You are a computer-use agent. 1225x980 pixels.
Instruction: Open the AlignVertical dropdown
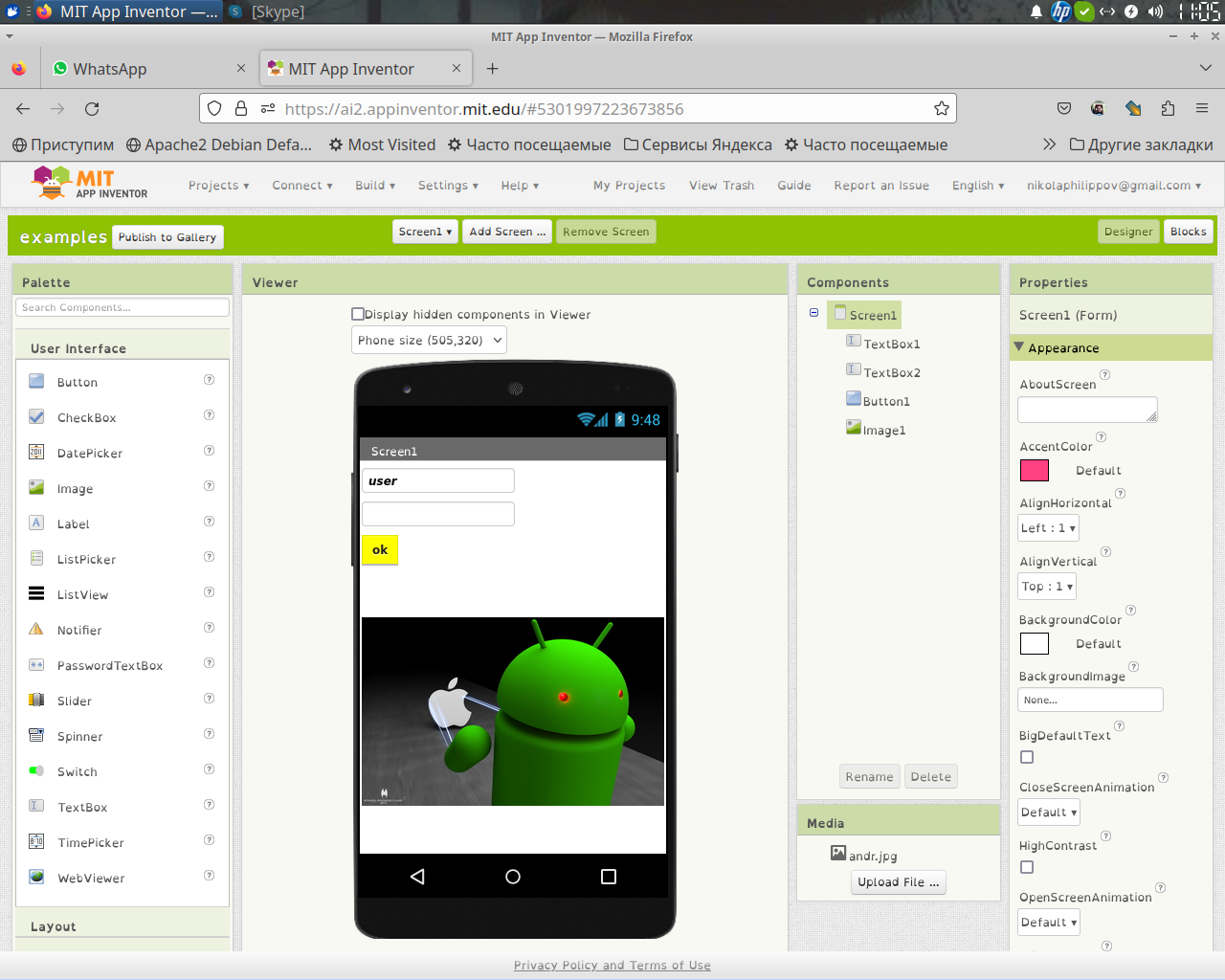point(1047,587)
